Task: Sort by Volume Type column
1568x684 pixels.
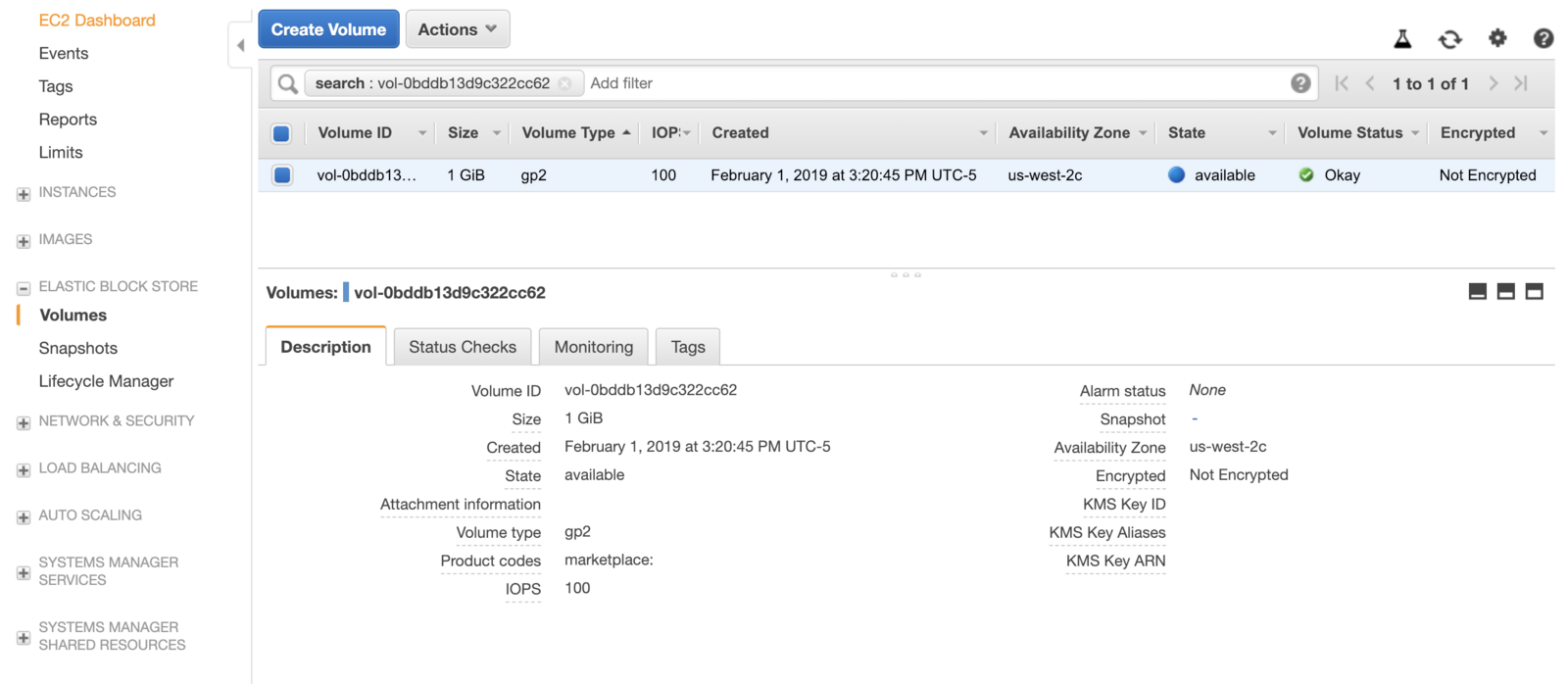Action: (575, 132)
